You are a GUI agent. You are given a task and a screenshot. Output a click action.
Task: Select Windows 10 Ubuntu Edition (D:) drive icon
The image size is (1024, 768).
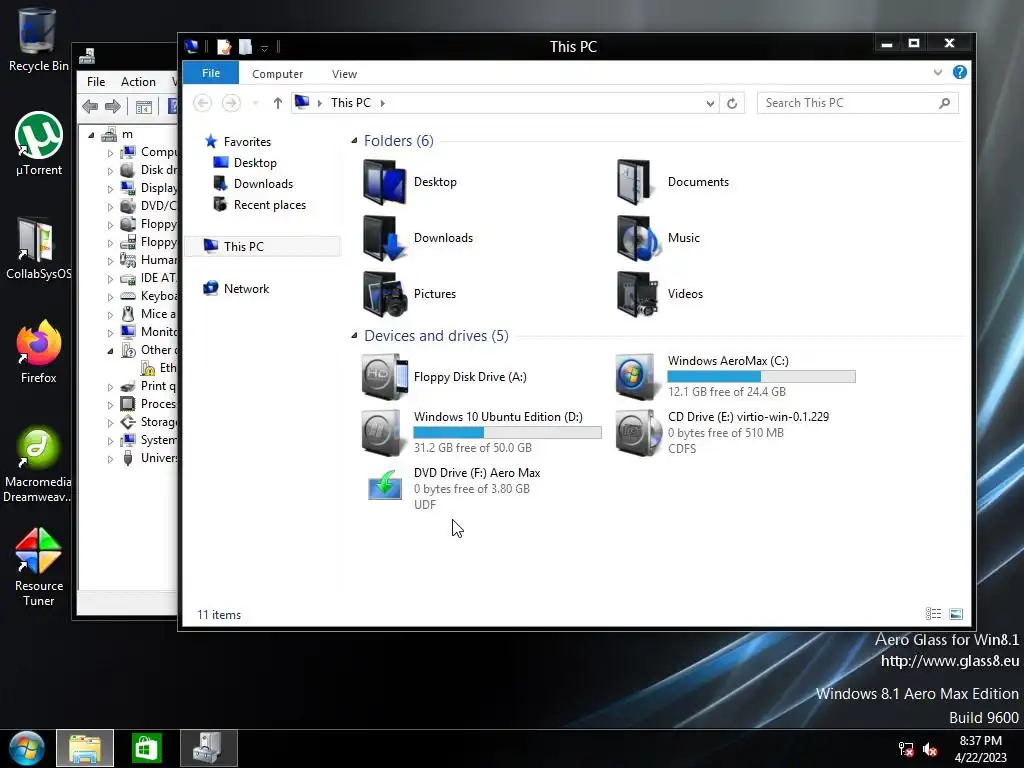382,432
